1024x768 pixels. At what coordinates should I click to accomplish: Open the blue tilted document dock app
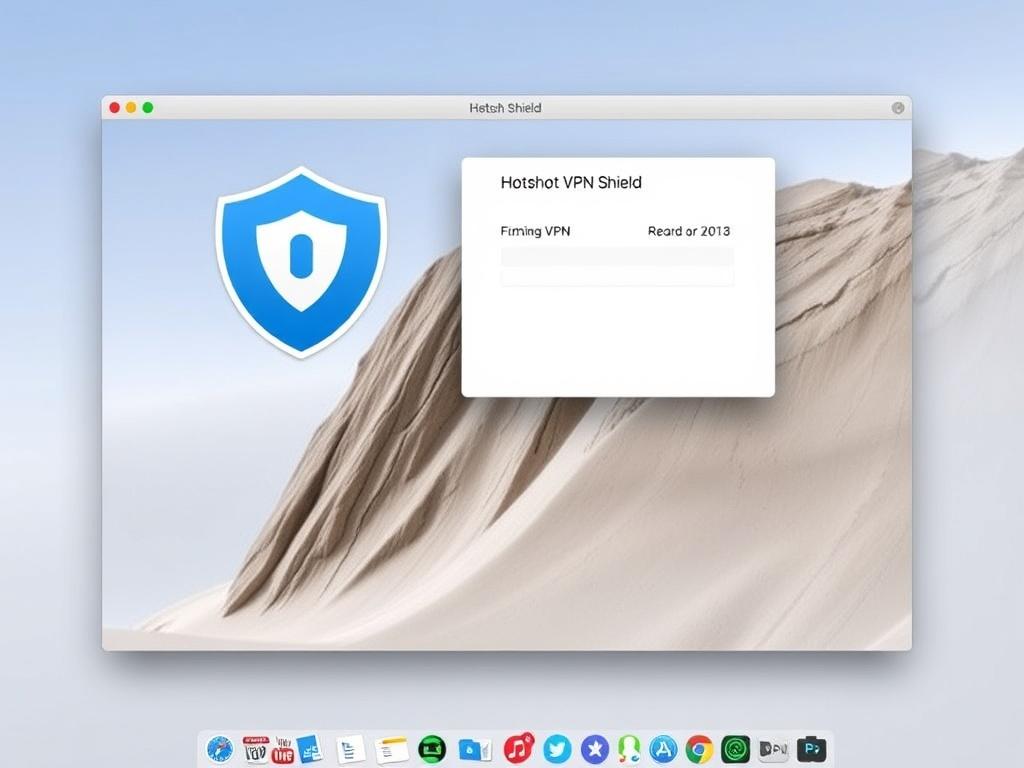[x=310, y=749]
